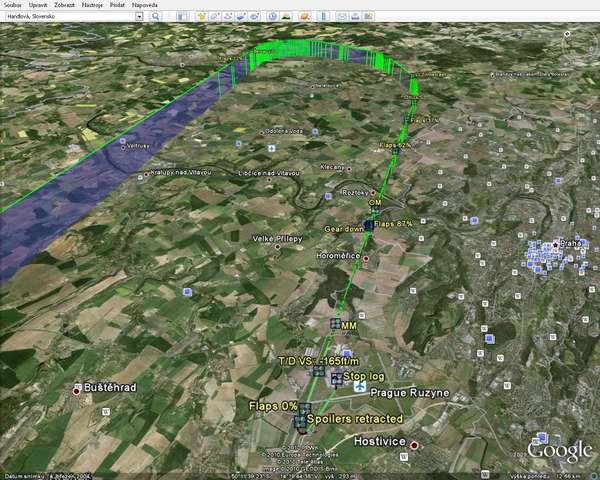Viewport: 600px width, 480px height.
Task: Open the Zobrazit menu
Action: [64, 5]
